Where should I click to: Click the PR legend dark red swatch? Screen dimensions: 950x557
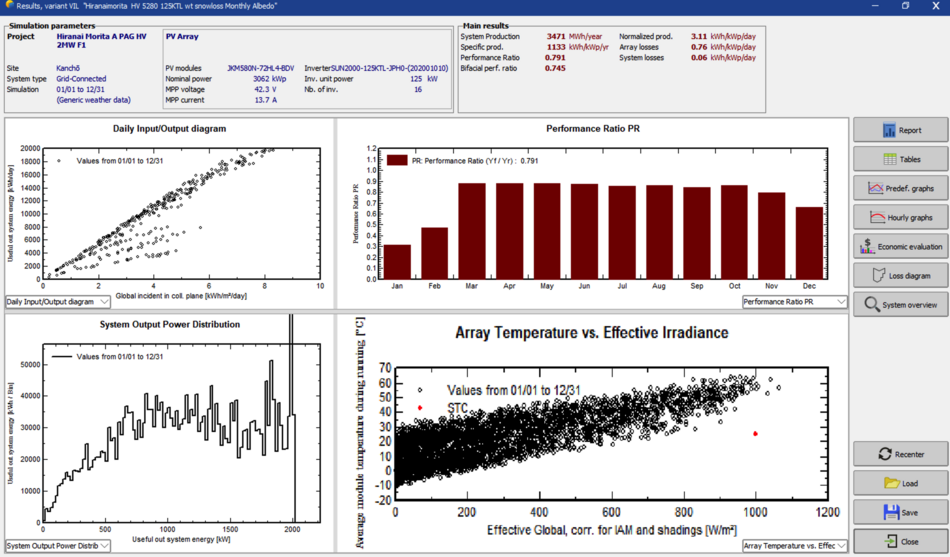pos(397,160)
